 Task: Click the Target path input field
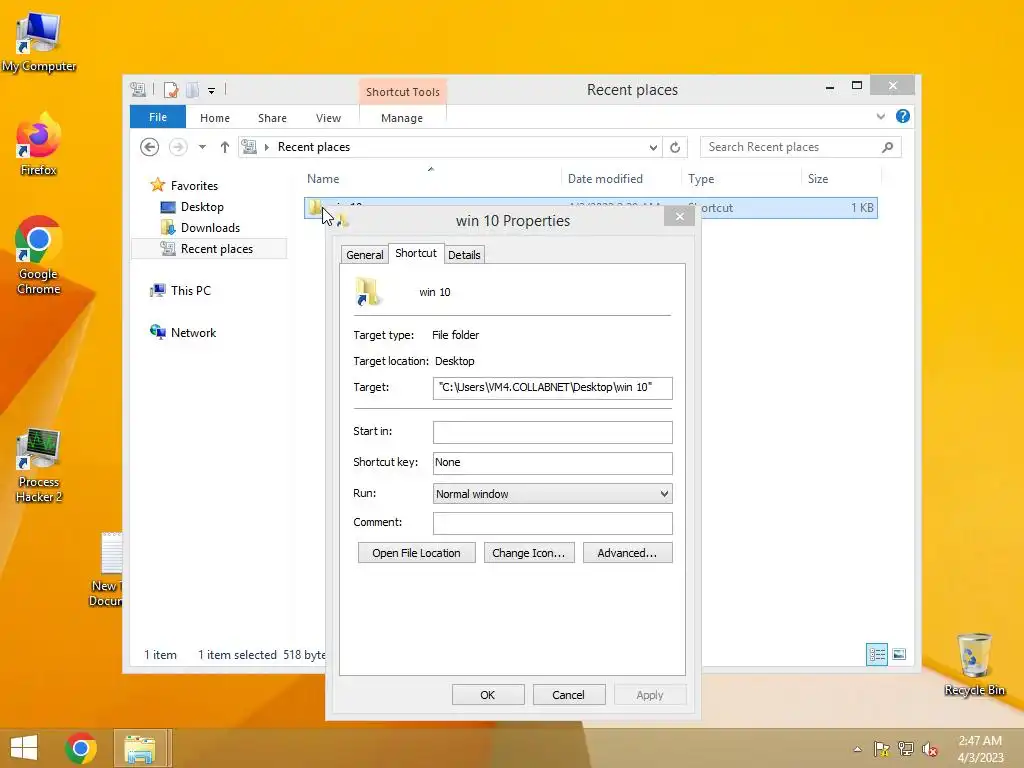click(x=552, y=387)
